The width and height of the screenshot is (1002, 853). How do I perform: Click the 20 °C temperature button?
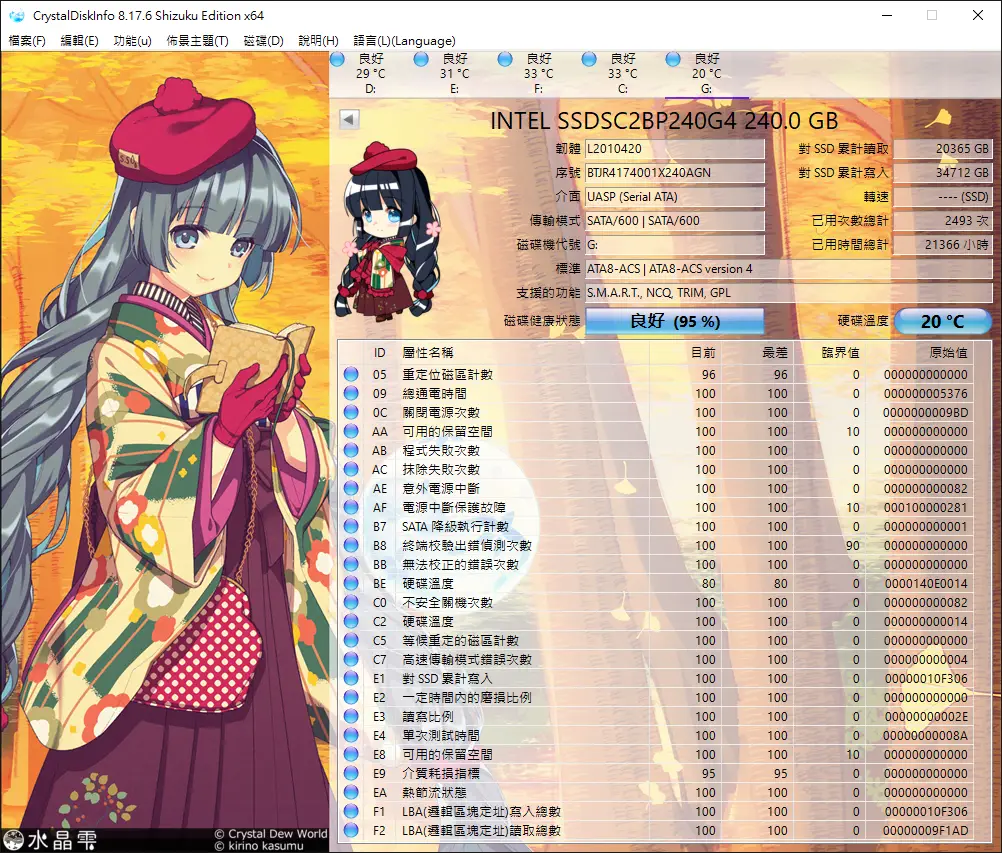click(x=942, y=321)
